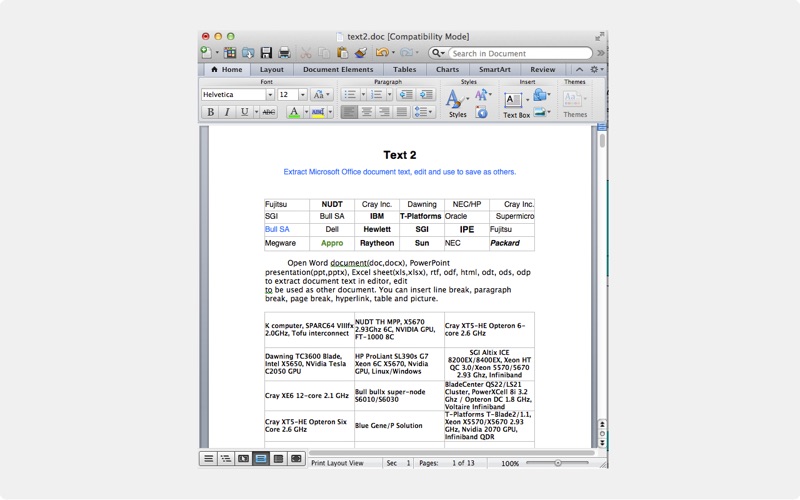
Task: Switch to Publishing Layout view button
Action: tap(243, 459)
